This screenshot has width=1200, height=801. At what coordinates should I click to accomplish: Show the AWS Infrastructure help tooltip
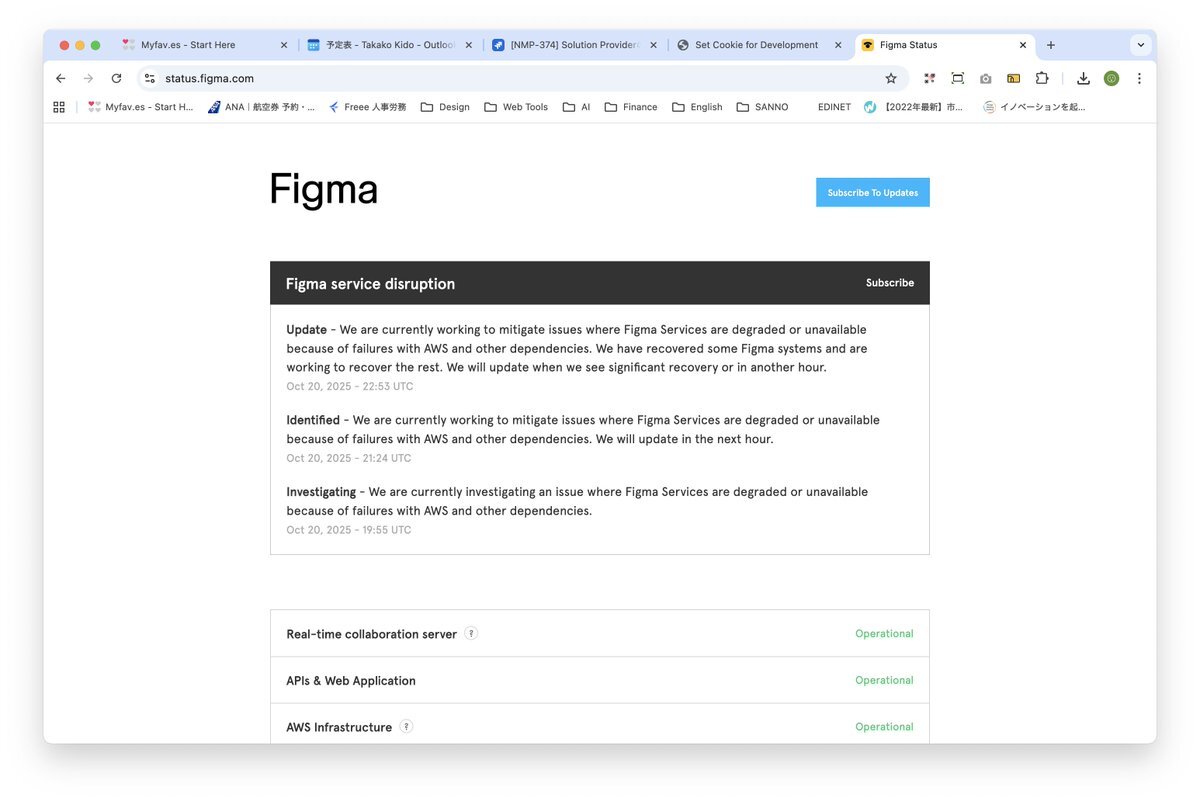click(407, 727)
